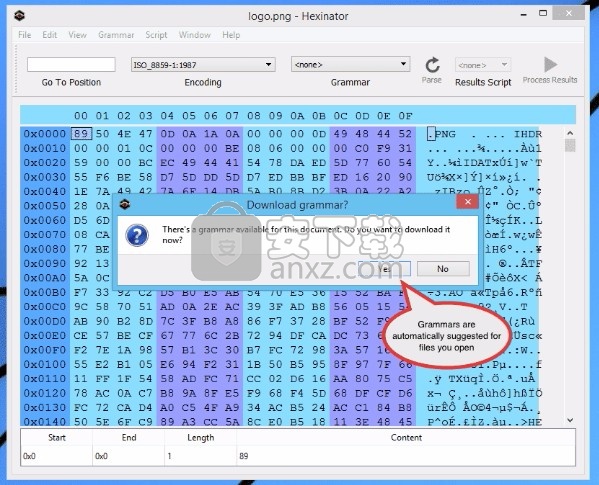The height and width of the screenshot is (485, 599).
Task: Open the Script menu
Action: [x=156, y=35]
